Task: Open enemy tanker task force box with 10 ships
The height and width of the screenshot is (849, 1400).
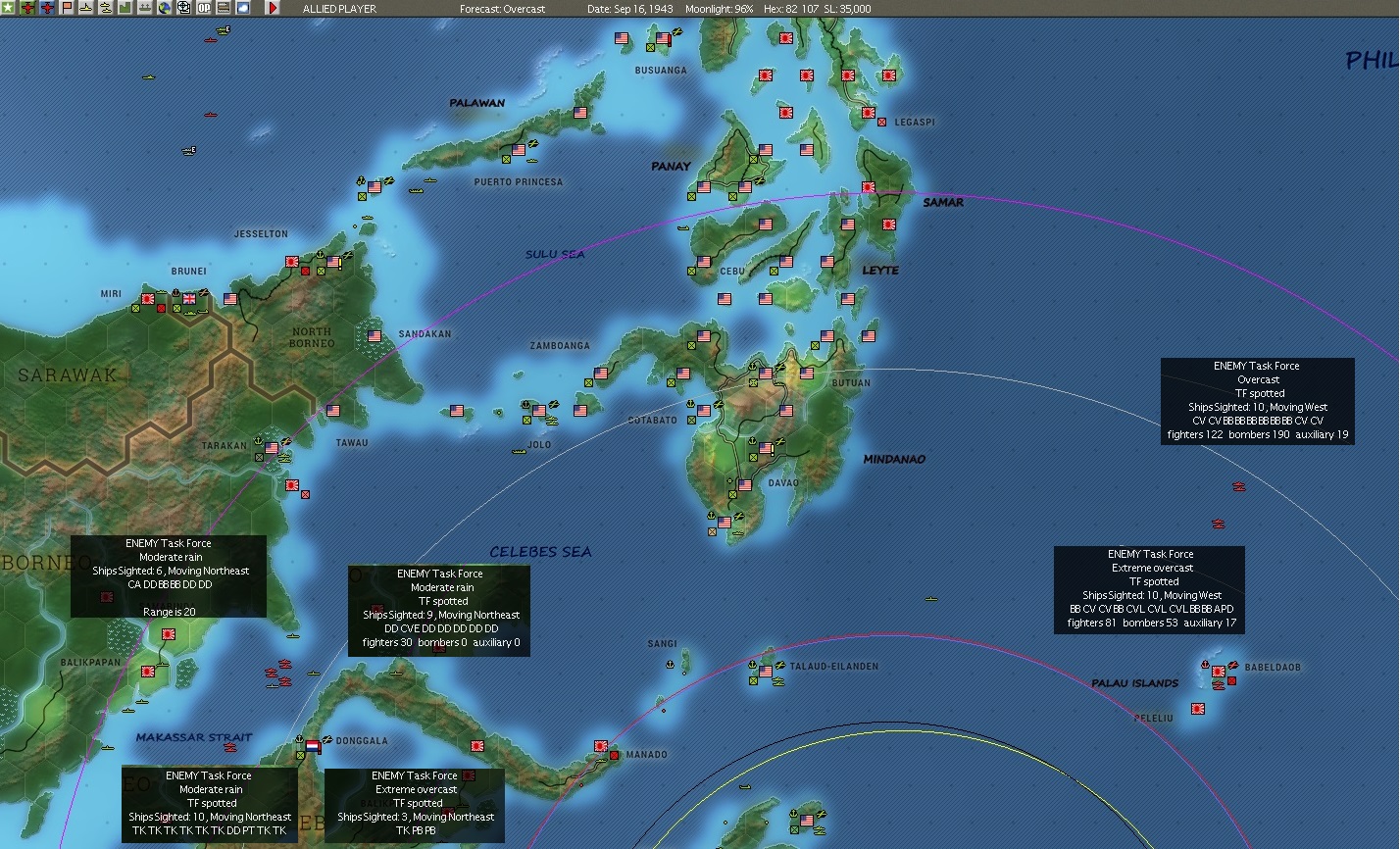Action: click(x=210, y=804)
